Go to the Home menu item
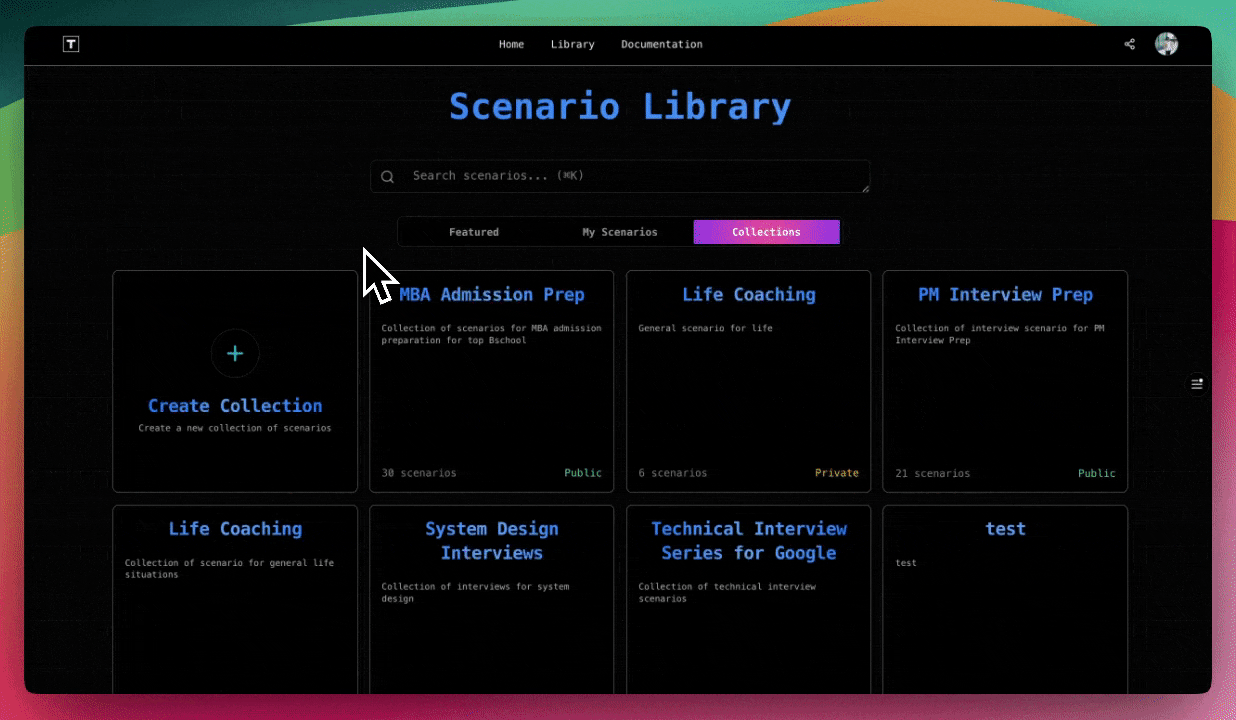The image size is (1236, 720). coord(512,44)
